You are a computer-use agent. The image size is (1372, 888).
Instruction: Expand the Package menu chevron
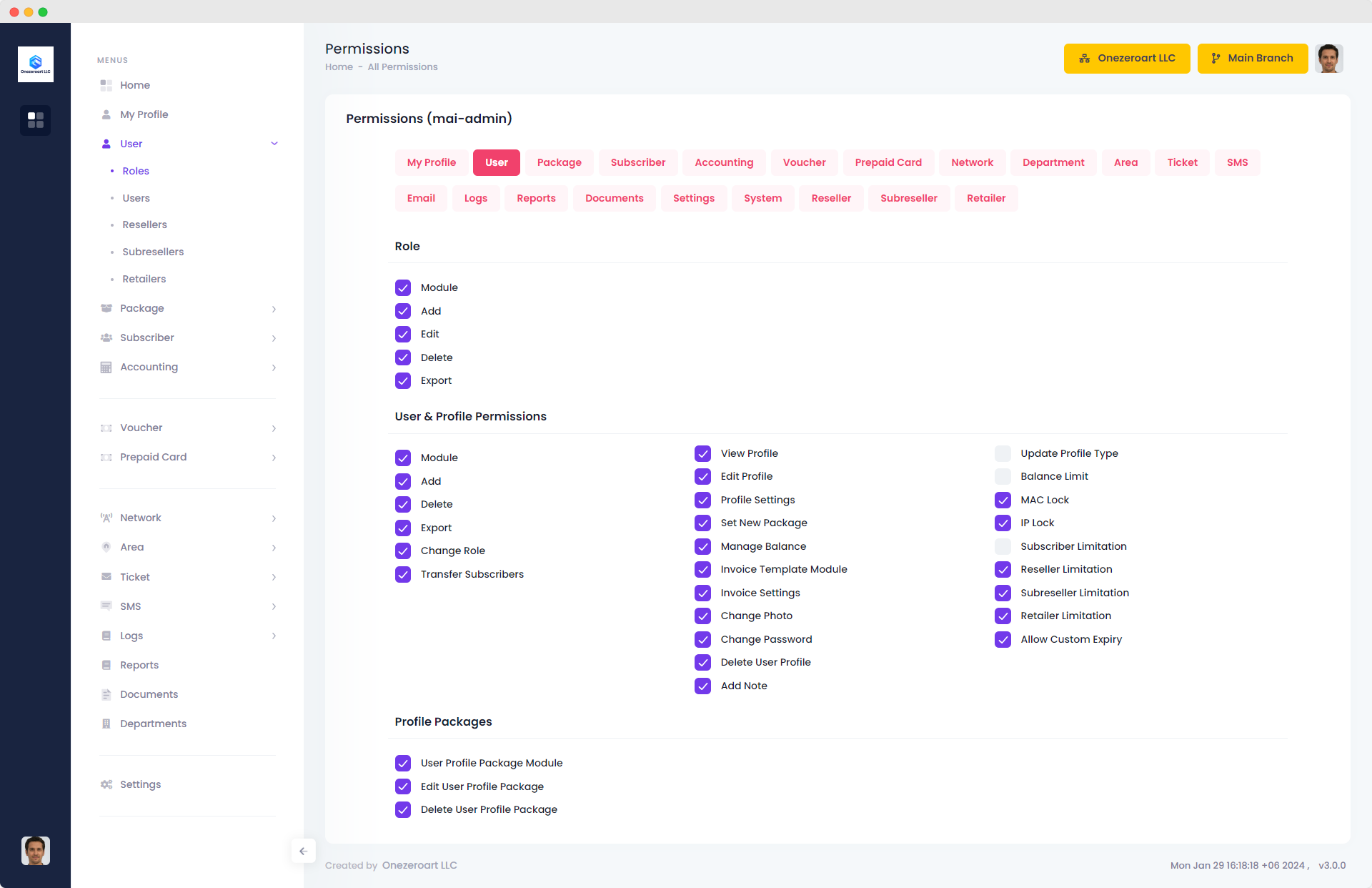click(x=274, y=309)
